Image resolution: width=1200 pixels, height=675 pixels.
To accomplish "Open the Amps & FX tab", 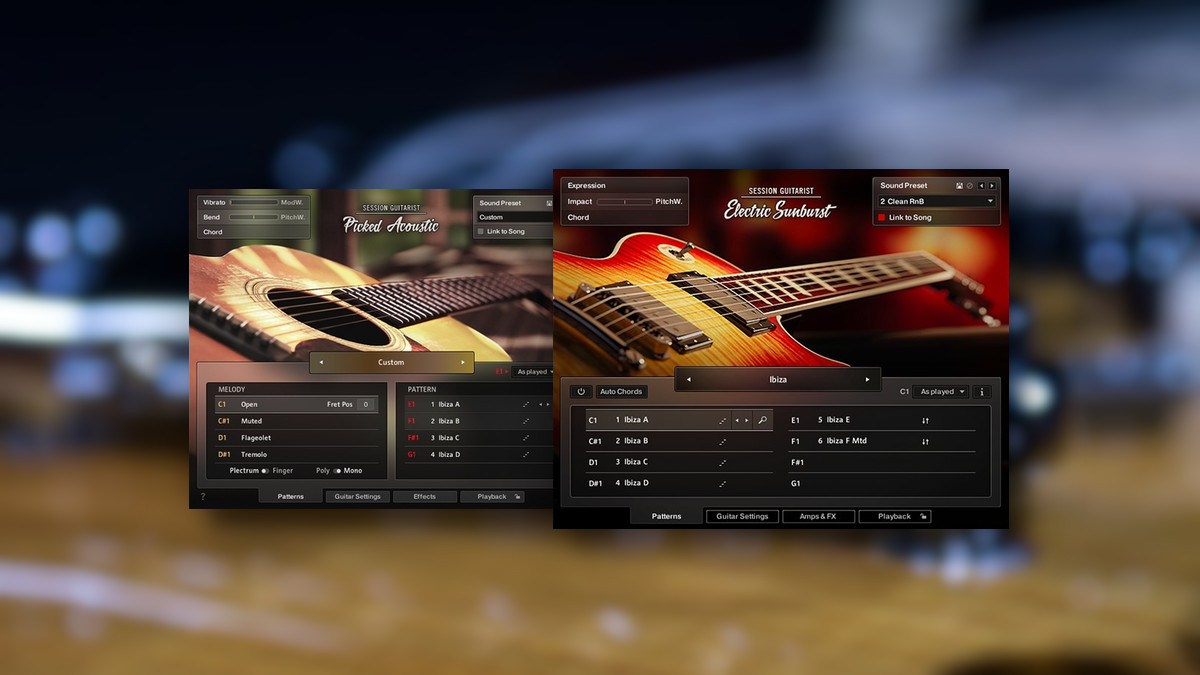I will 818,516.
